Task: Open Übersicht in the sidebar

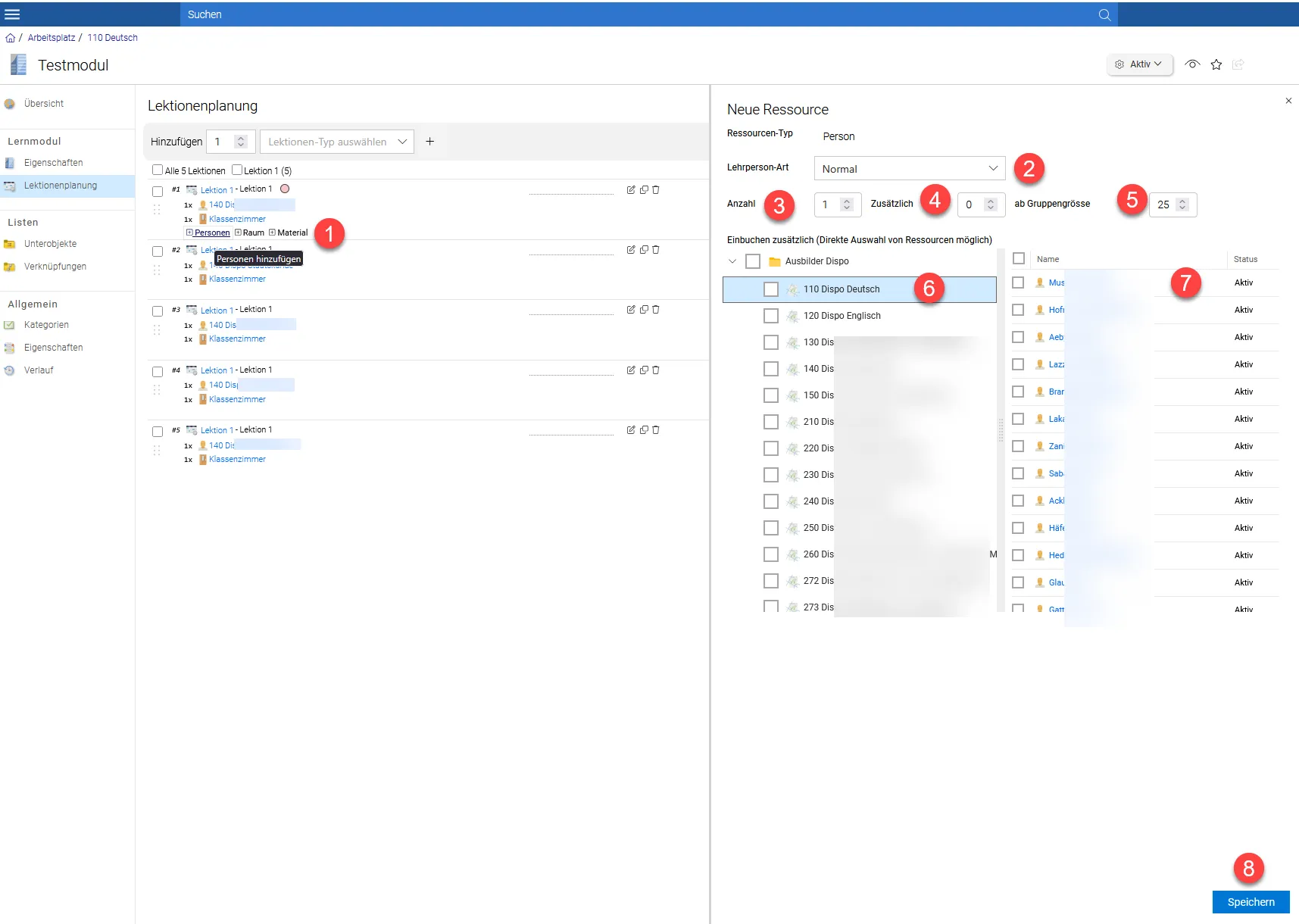Action: click(43, 104)
